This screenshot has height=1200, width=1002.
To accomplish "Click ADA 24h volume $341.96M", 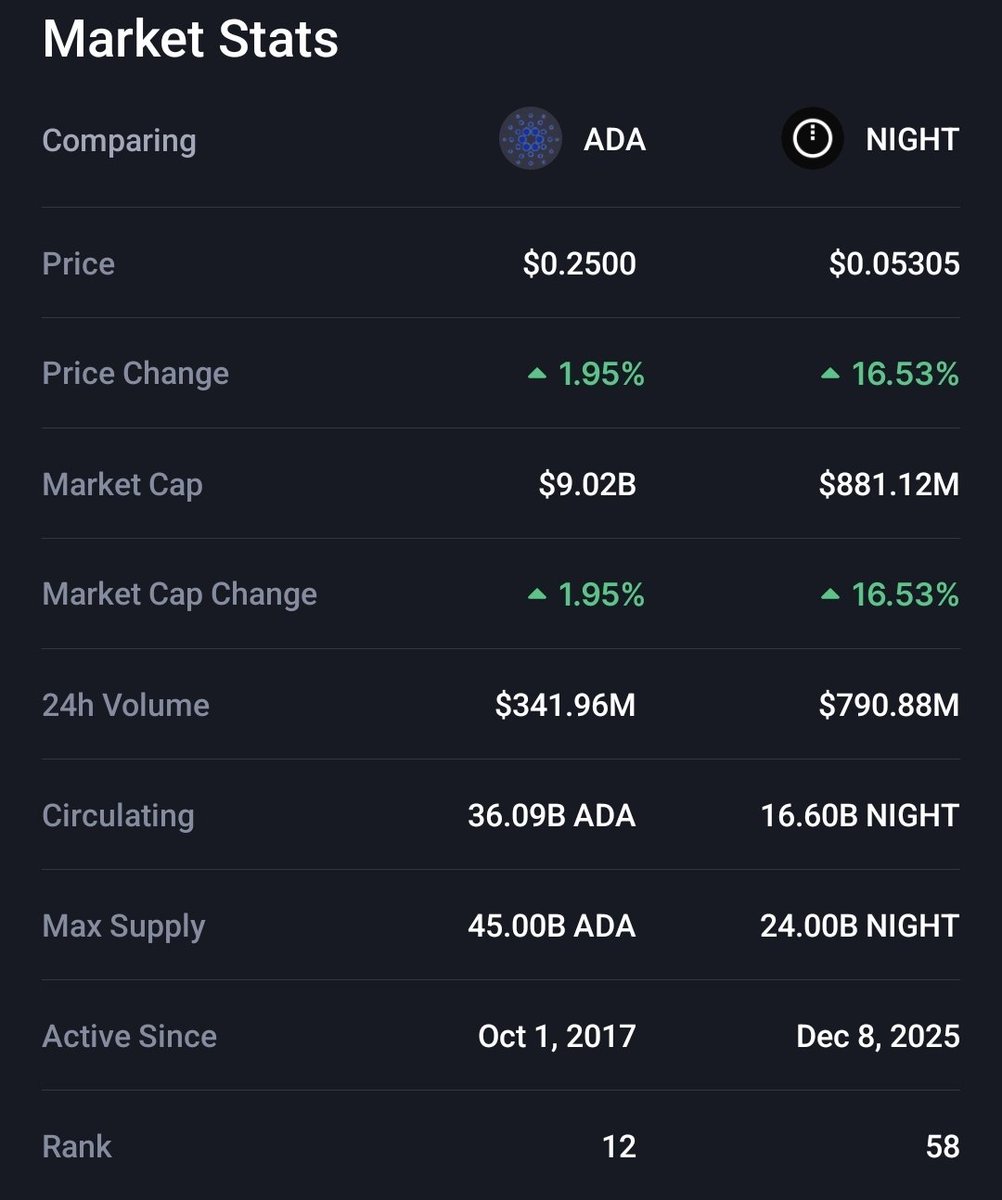I will pos(566,706).
